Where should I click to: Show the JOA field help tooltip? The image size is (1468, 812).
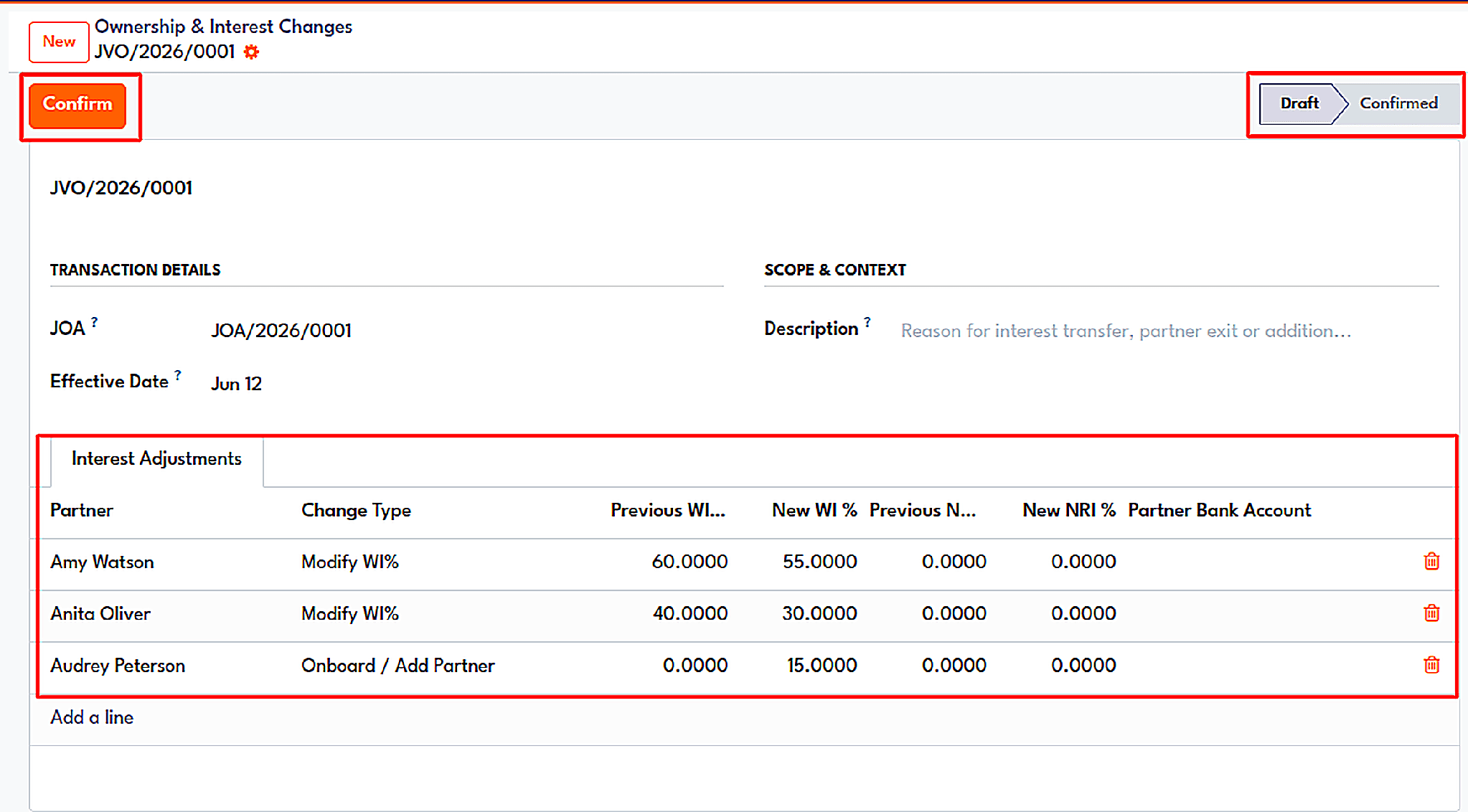pyautogui.click(x=94, y=322)
